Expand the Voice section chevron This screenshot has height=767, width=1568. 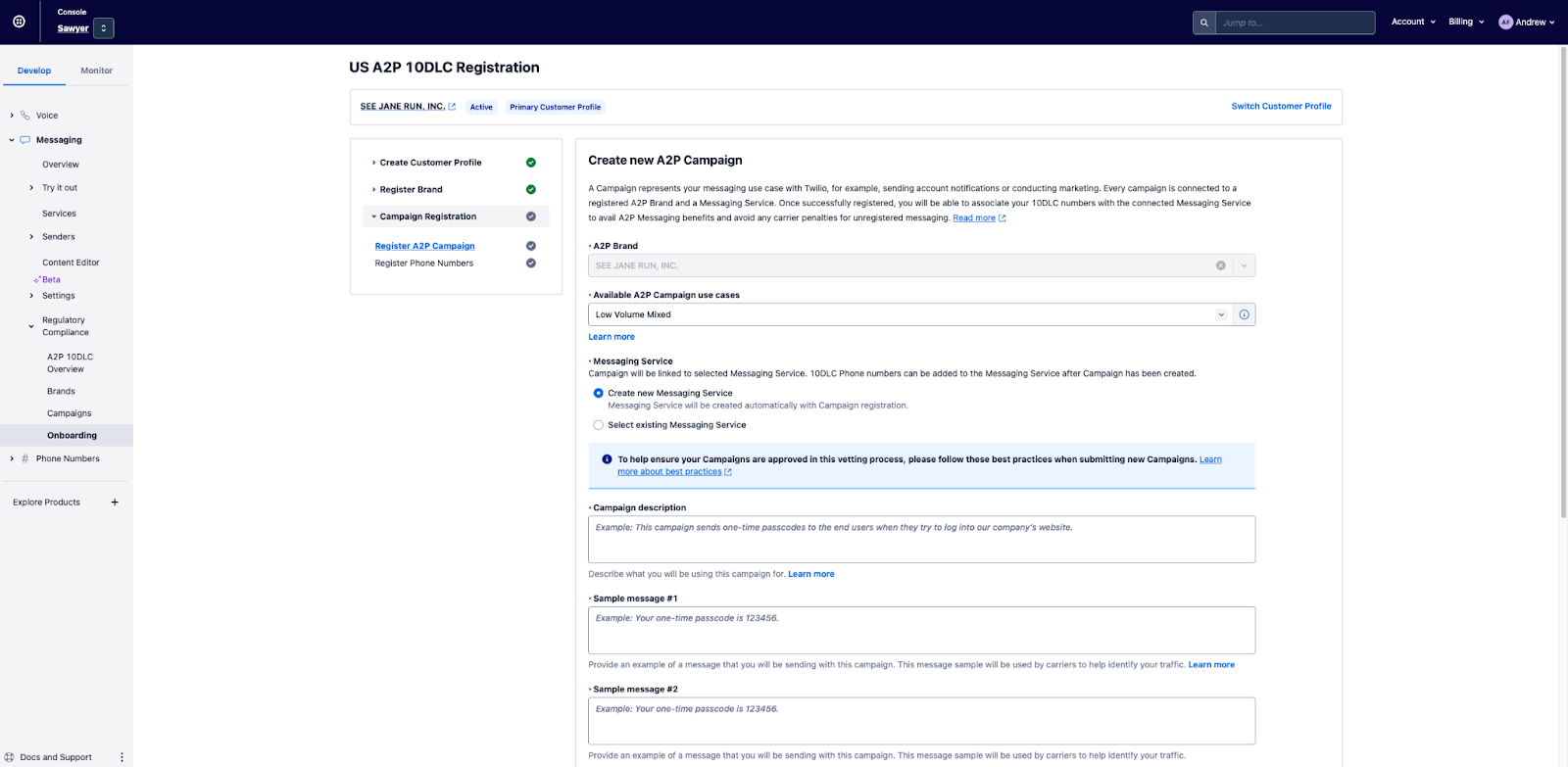(12, 116)
